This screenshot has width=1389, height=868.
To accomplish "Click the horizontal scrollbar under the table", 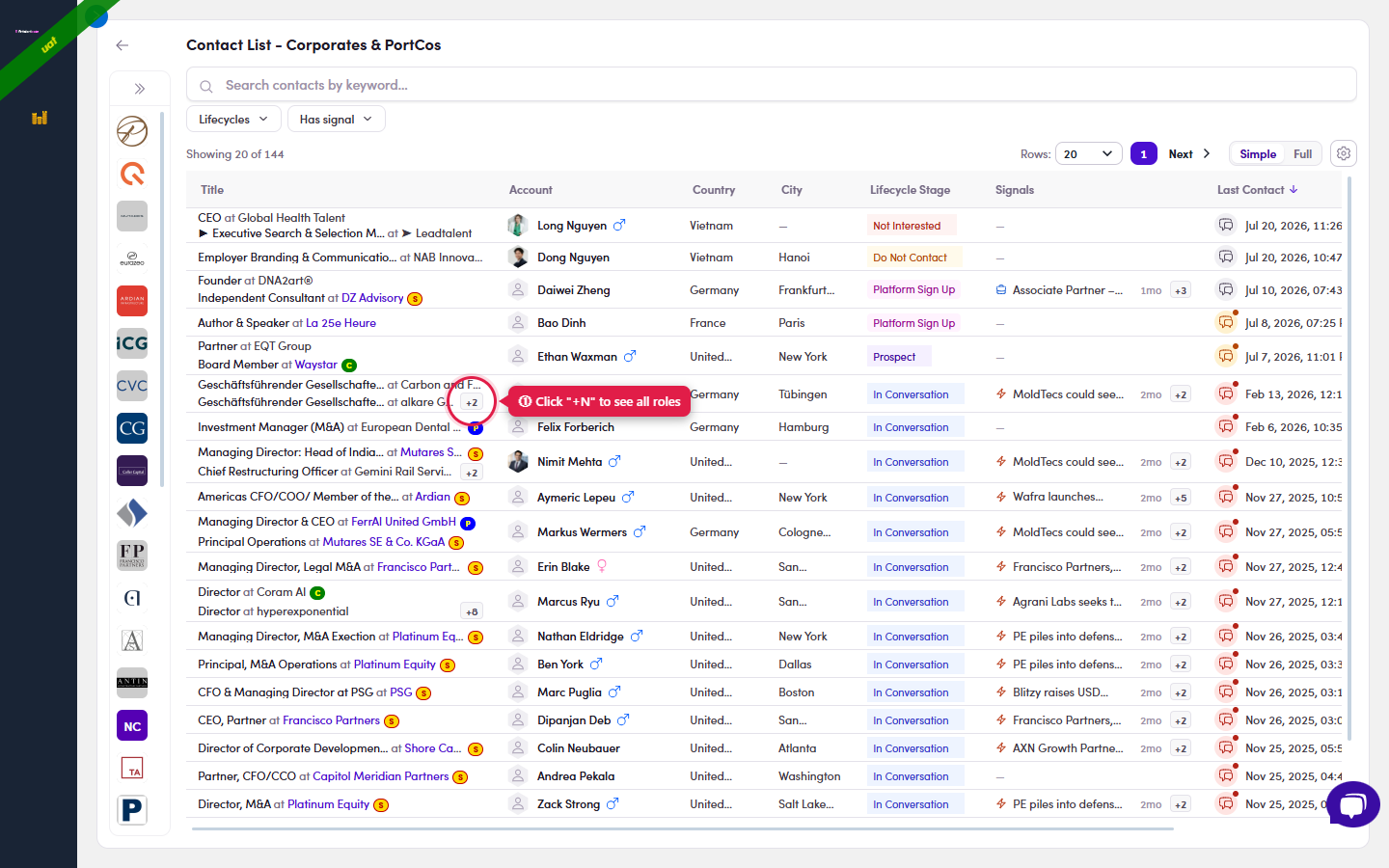I will [683, 828].
